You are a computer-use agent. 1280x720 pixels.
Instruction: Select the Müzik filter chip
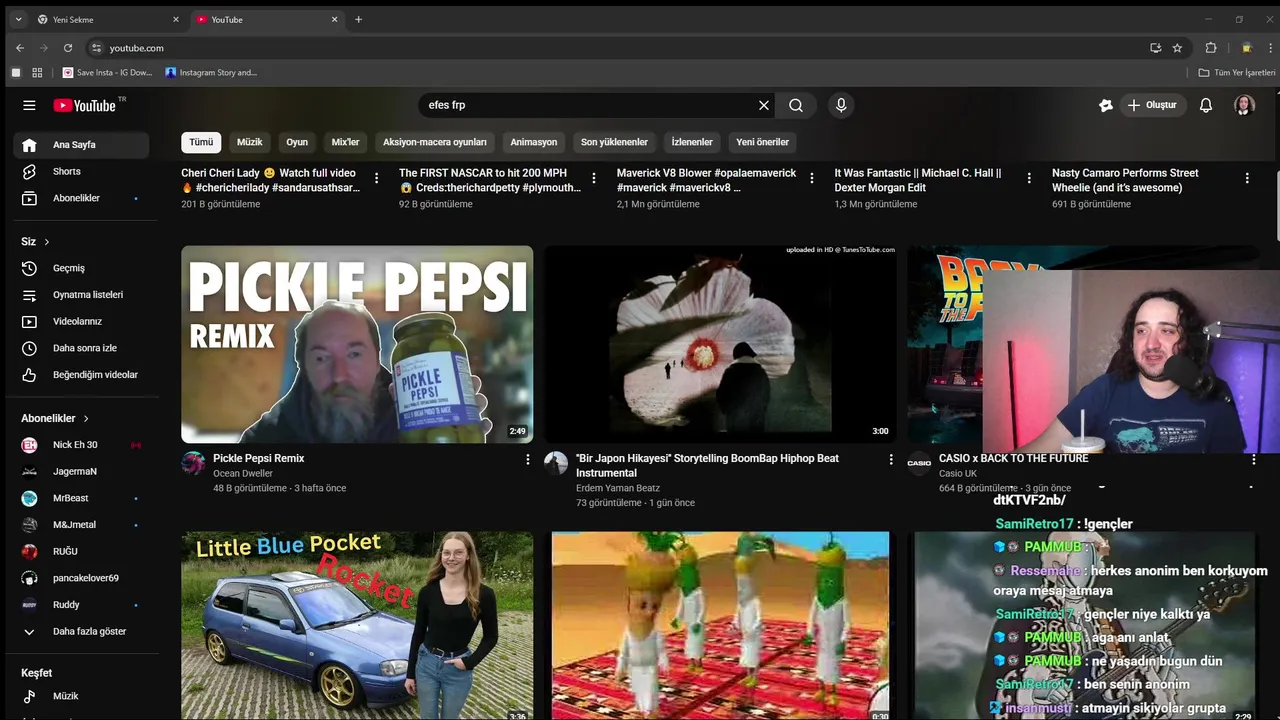point(250,142)
